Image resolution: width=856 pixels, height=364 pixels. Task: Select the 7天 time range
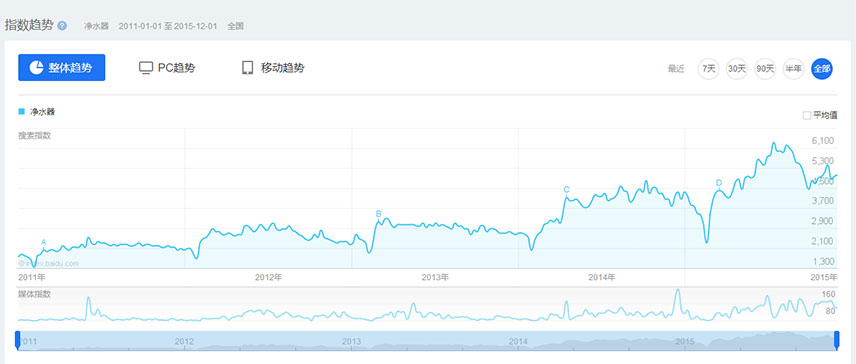709,69
